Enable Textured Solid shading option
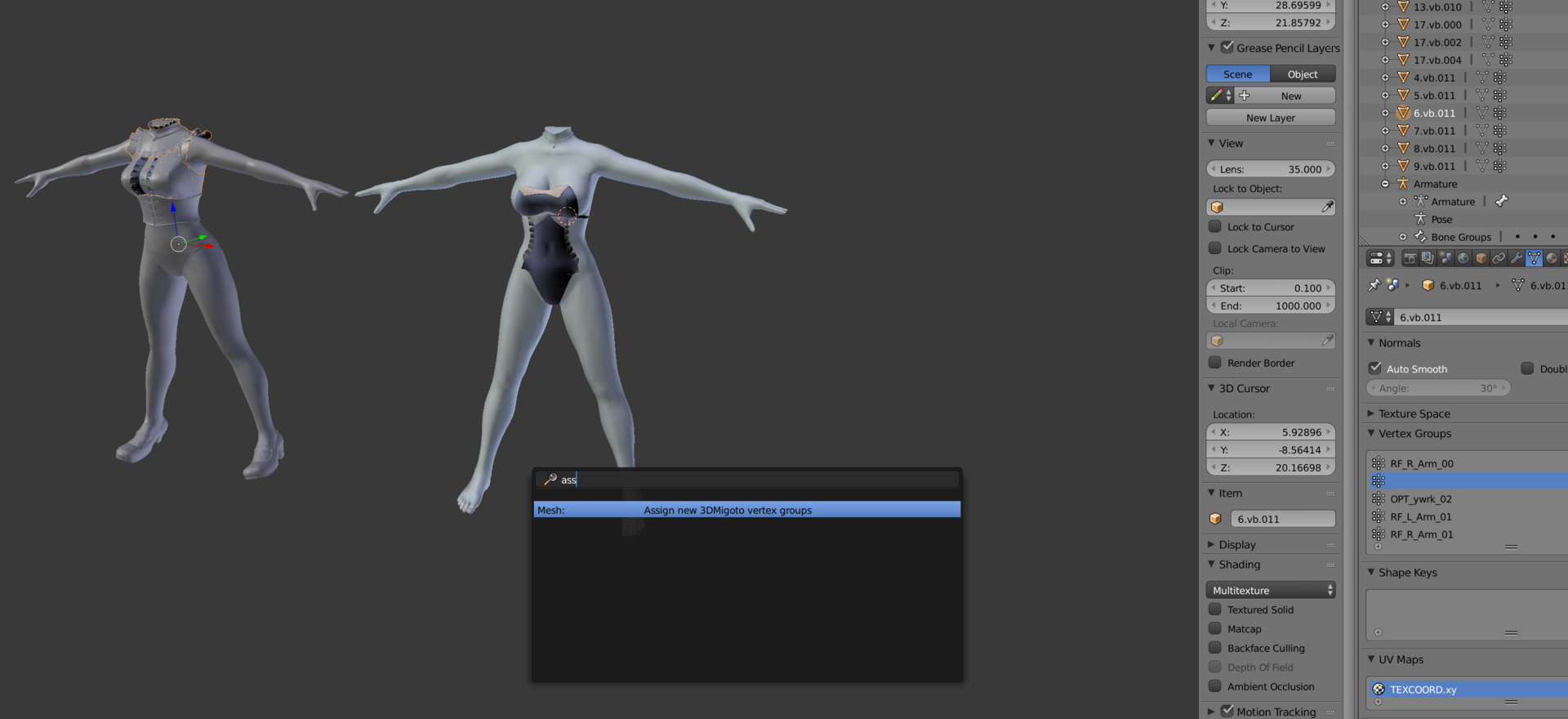This screenshot has height=719, width=1568. click(1215, 610)
